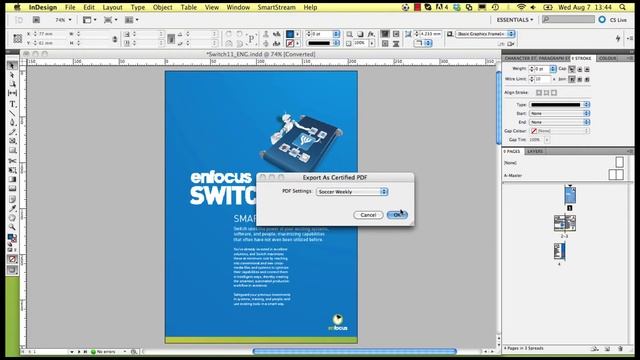Select the Type tool
This screenshot has height=360, width=640.
tap(12, 104)
